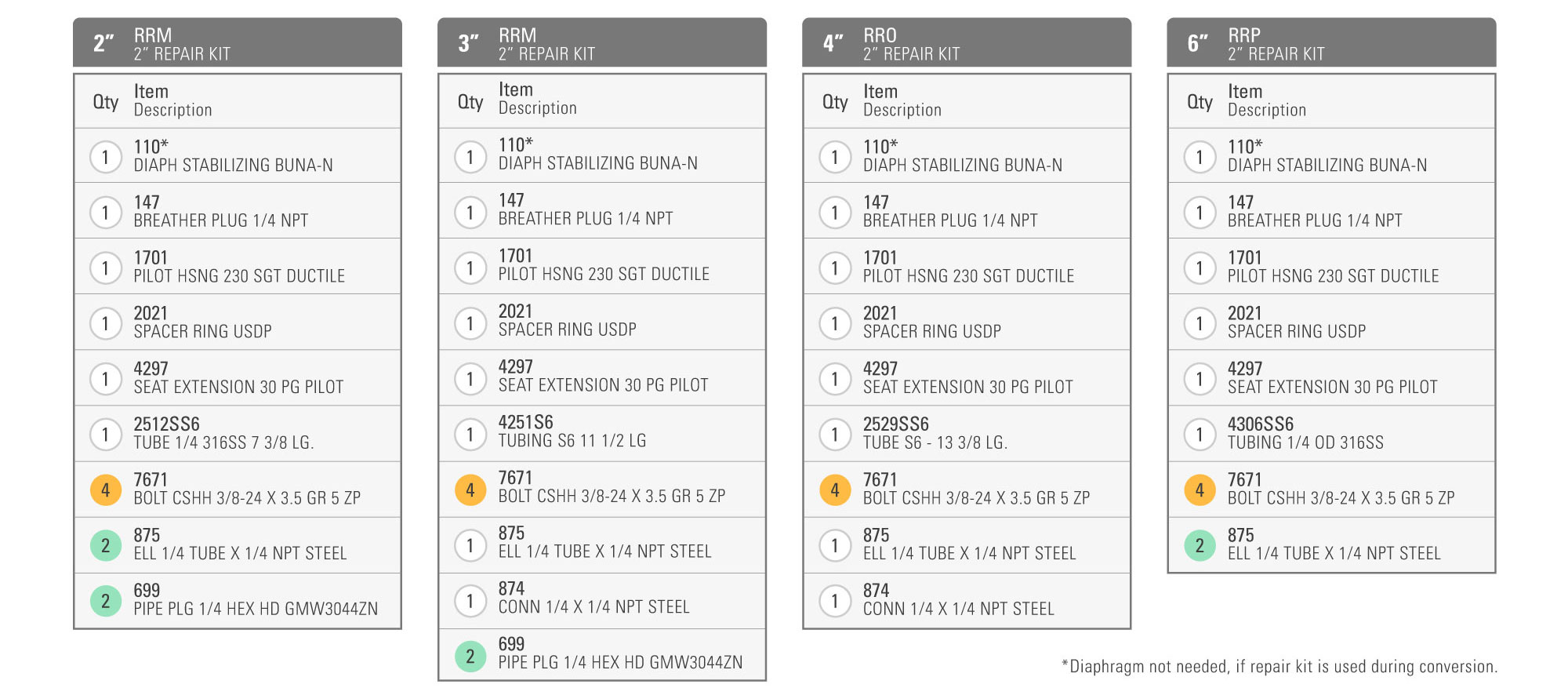This screenshot has width=1568, height=699.
Task: Click the Qty column header in 6" kit
Action: click(1200, 101)
